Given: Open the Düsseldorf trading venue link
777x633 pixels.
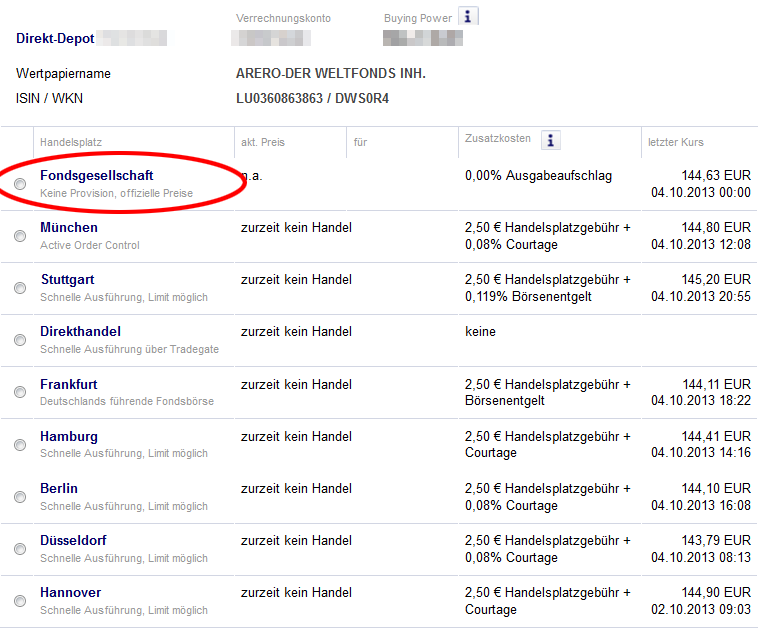Looking at the screenshot, I should click(73, 541).
